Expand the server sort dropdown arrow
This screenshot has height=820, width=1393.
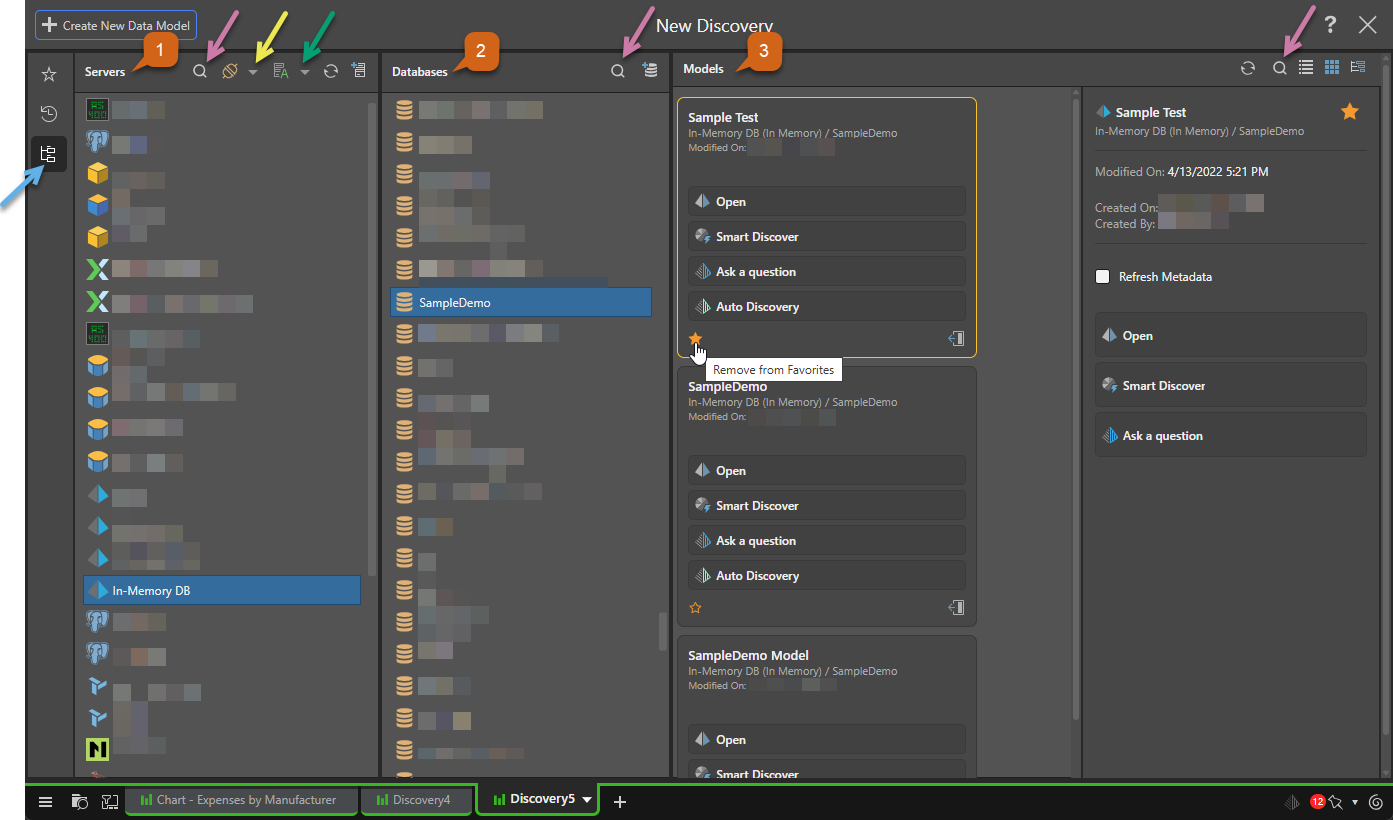[305, 72]
